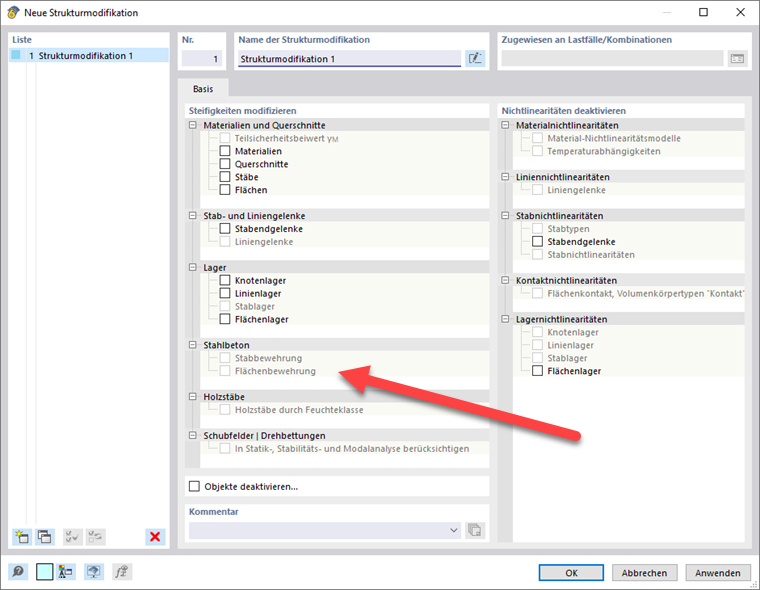Tick the Knotenlager checkbox under Lager

pyautogui.click(x=225, y=281)
